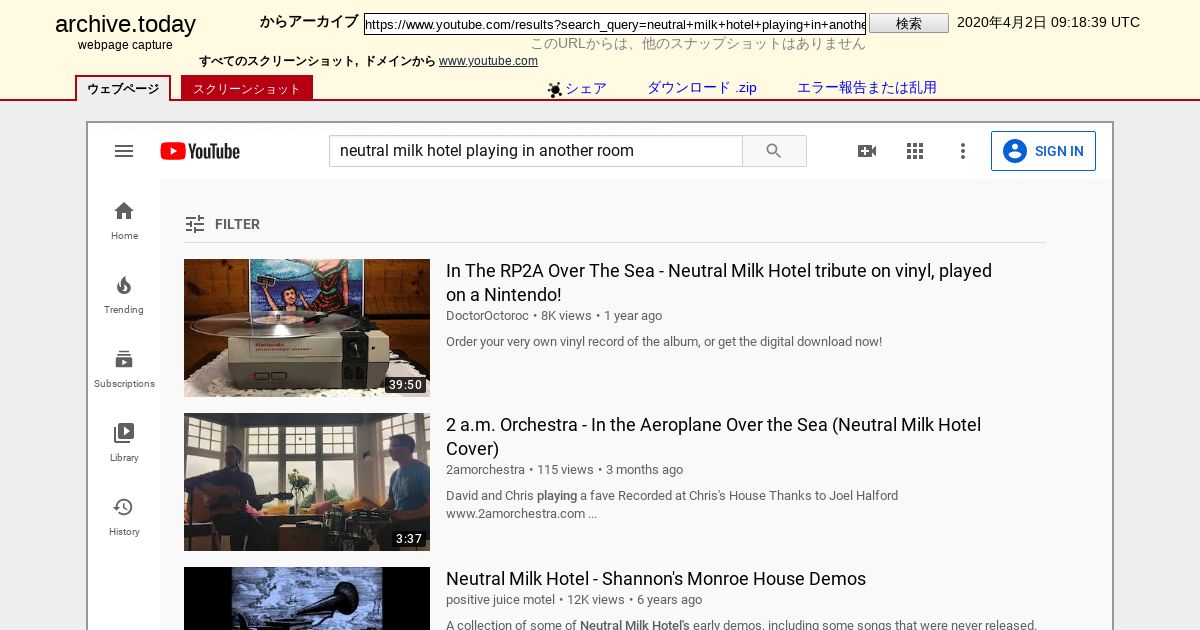Switch to the スクリーンショット tab
The height and width of the screenshot is (630, 1200).
click(247, 88)
